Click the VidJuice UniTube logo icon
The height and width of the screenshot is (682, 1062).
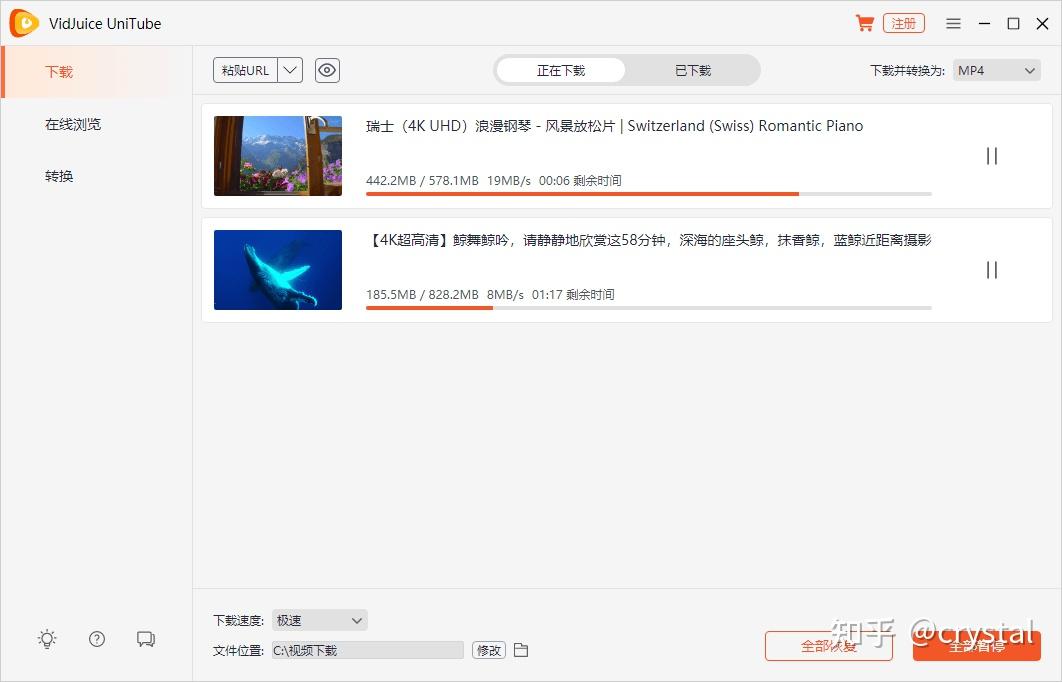[22, 22]
